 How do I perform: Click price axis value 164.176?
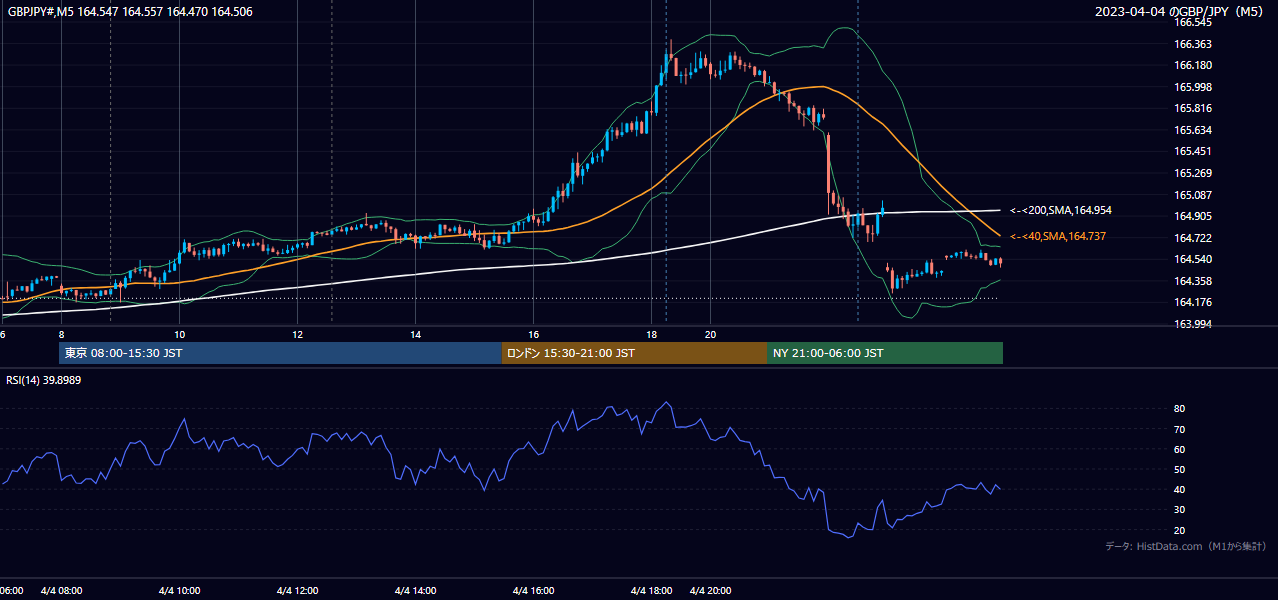(1193, 303)
